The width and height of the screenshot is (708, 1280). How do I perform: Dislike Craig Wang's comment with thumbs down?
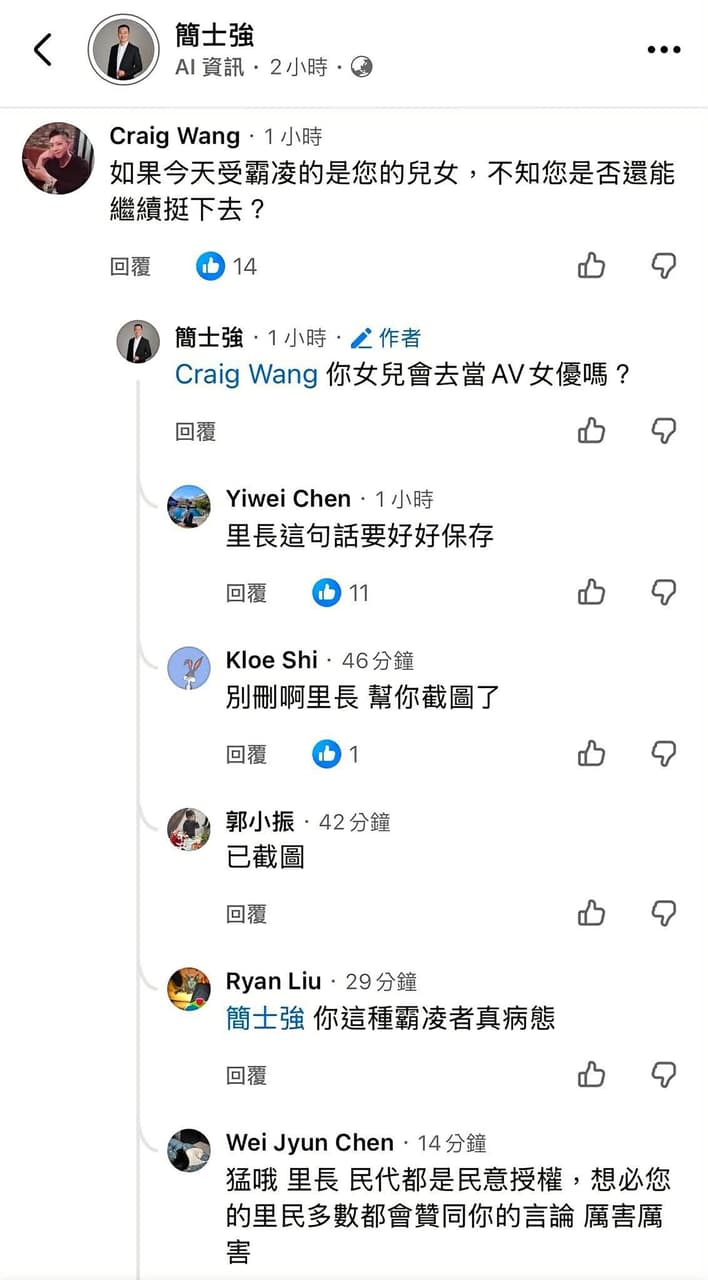point(664,266)
